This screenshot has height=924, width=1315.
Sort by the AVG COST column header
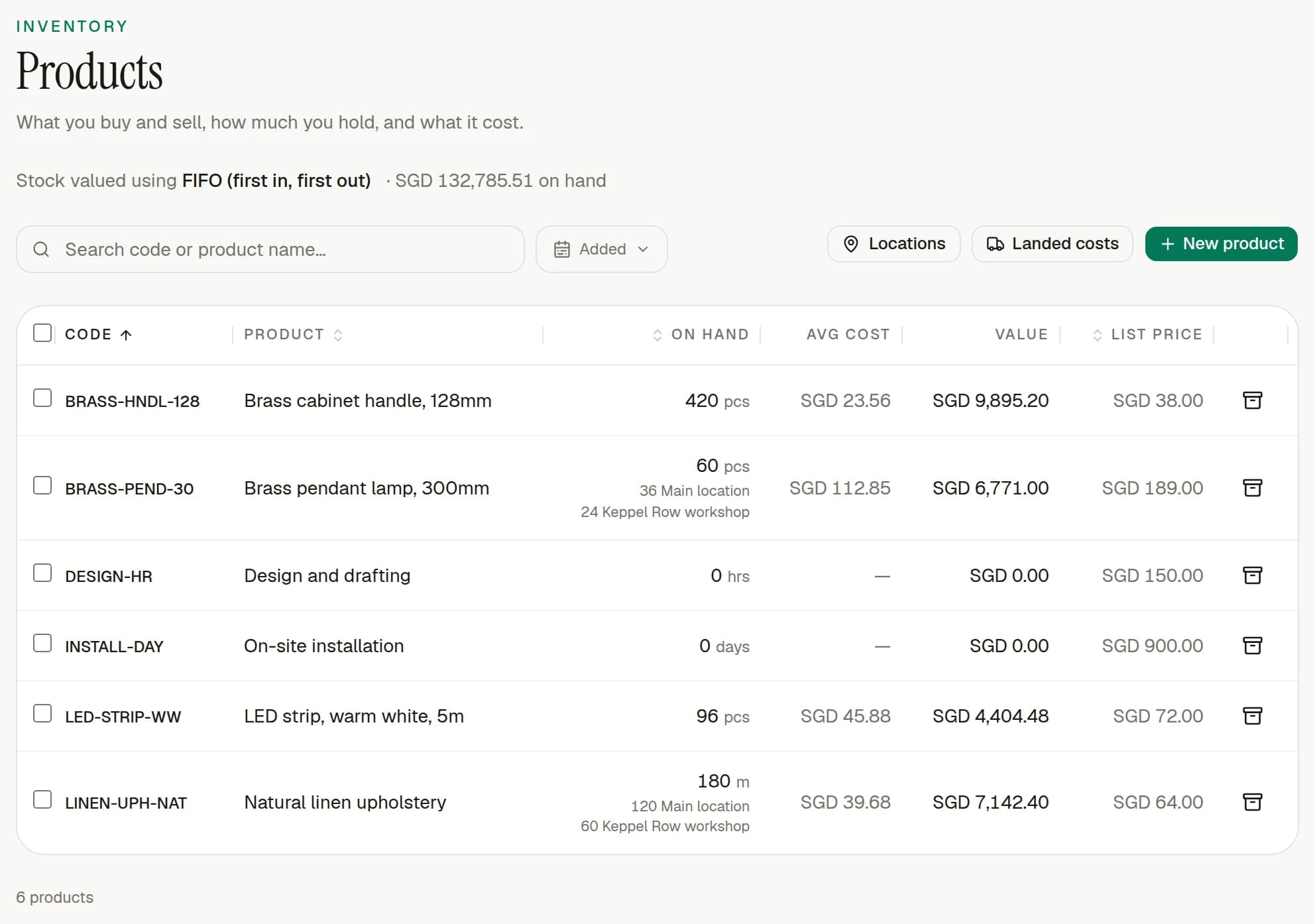point(848,335)
